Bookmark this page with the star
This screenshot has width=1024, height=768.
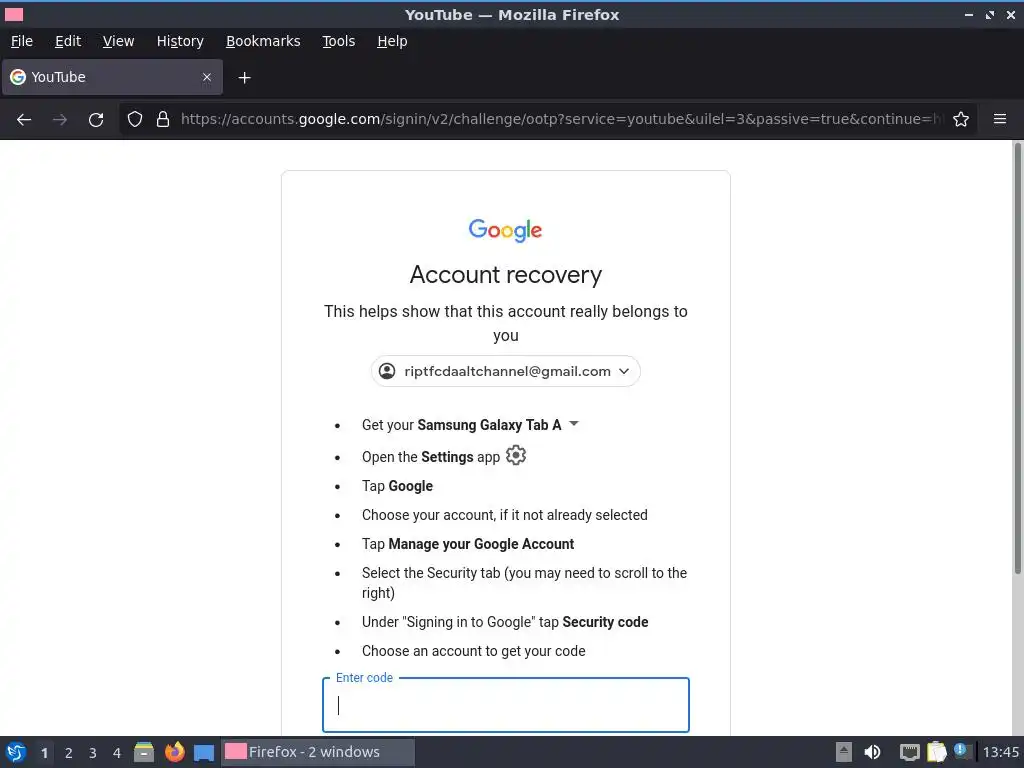pos(961,120)
